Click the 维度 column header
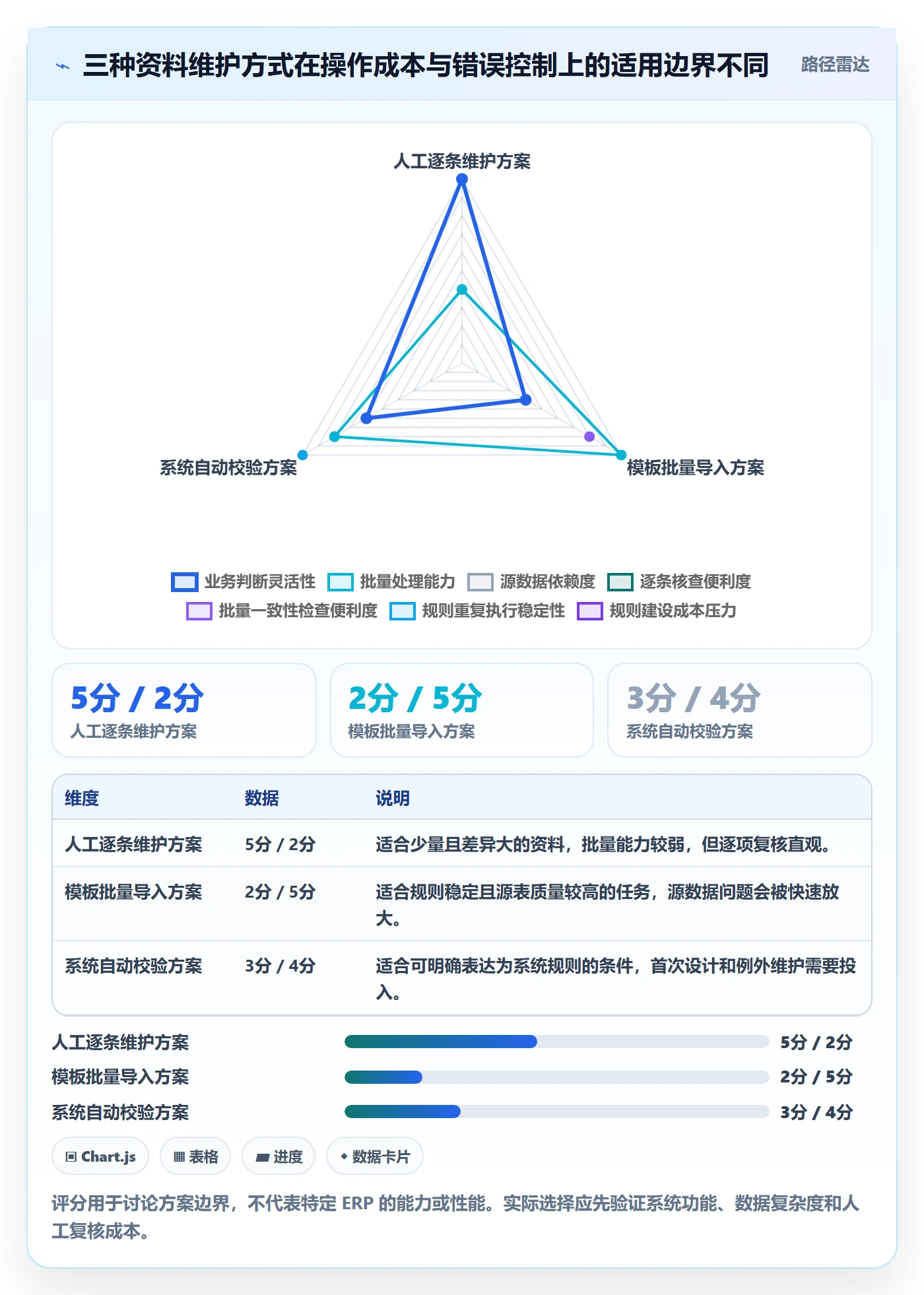Viewport: 924px width, 1295px height. (x=82, y=799)
